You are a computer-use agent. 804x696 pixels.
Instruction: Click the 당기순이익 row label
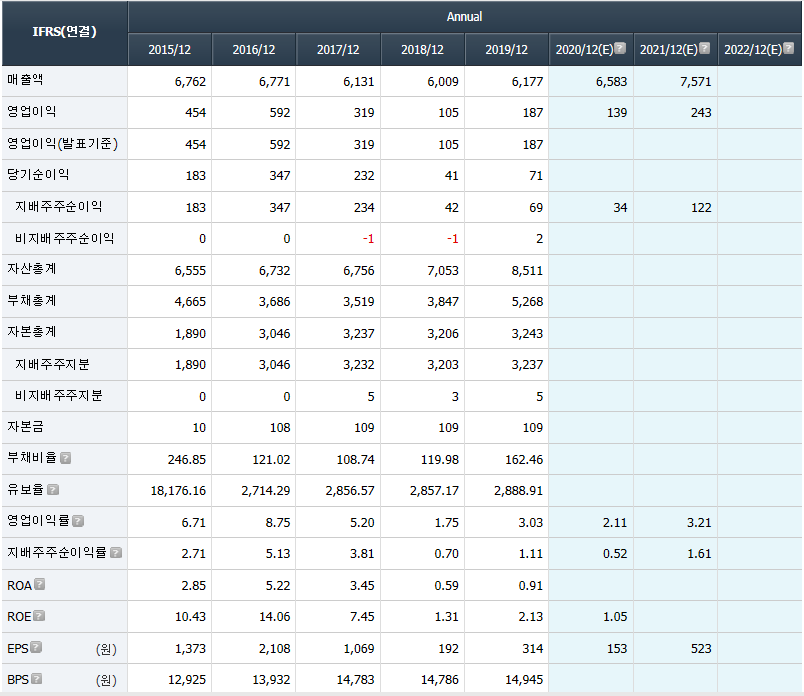point(38,175)
